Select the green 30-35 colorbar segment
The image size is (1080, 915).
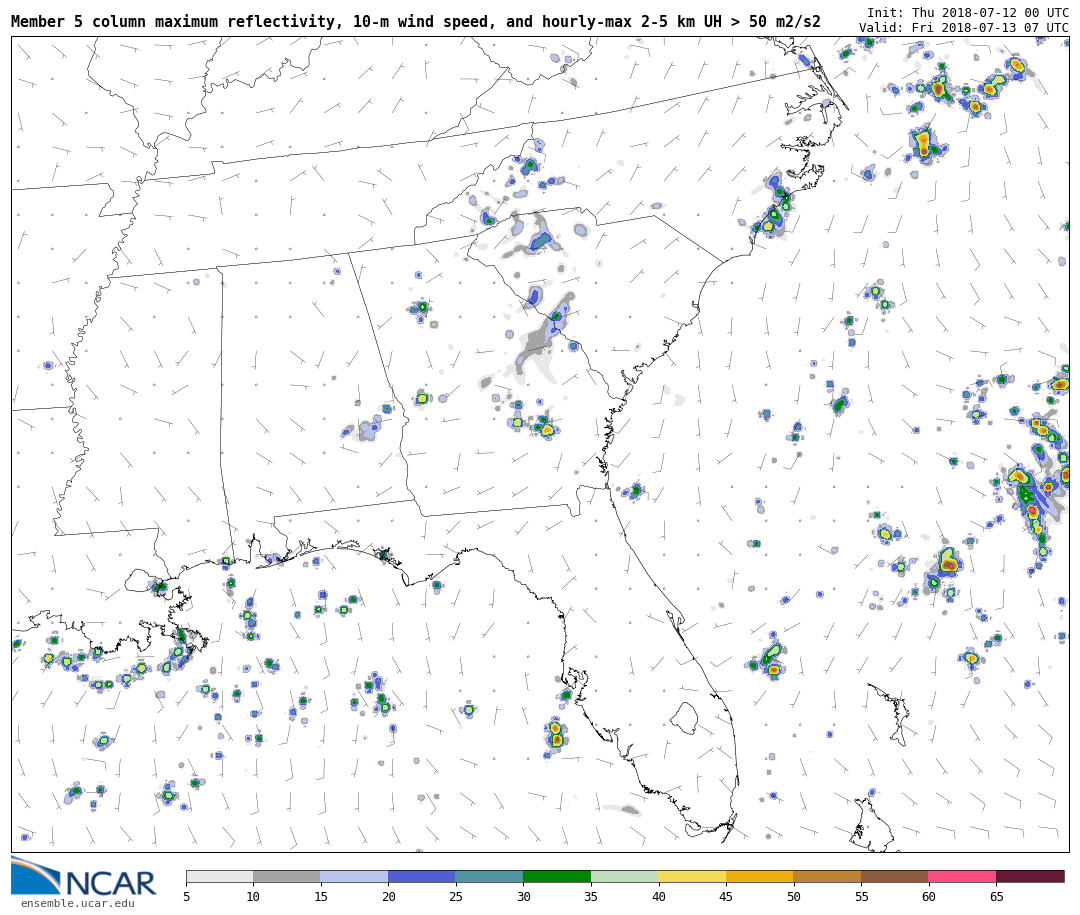[x=557, y=876]
